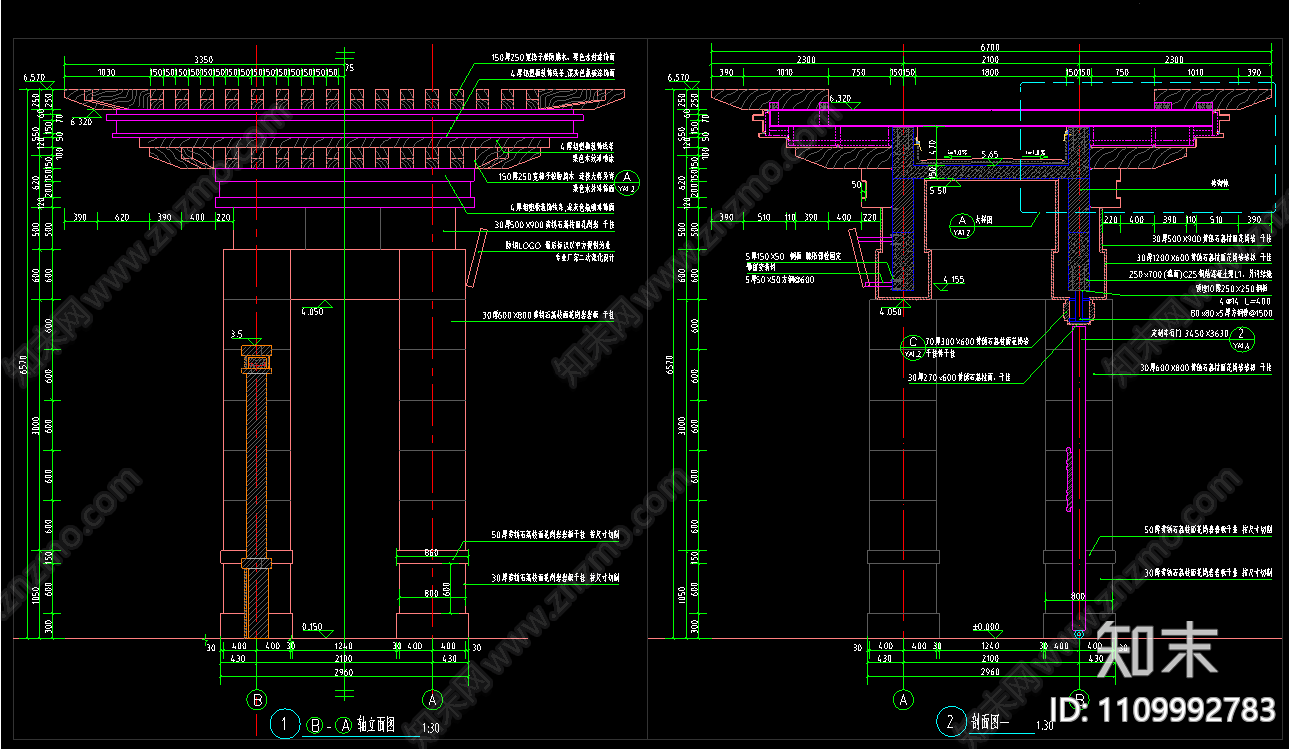Viewport: 1289px width, 749px height.
Task: Pick the 6.570 elevation mark in elevation drawing
Action: pos(35,78)
